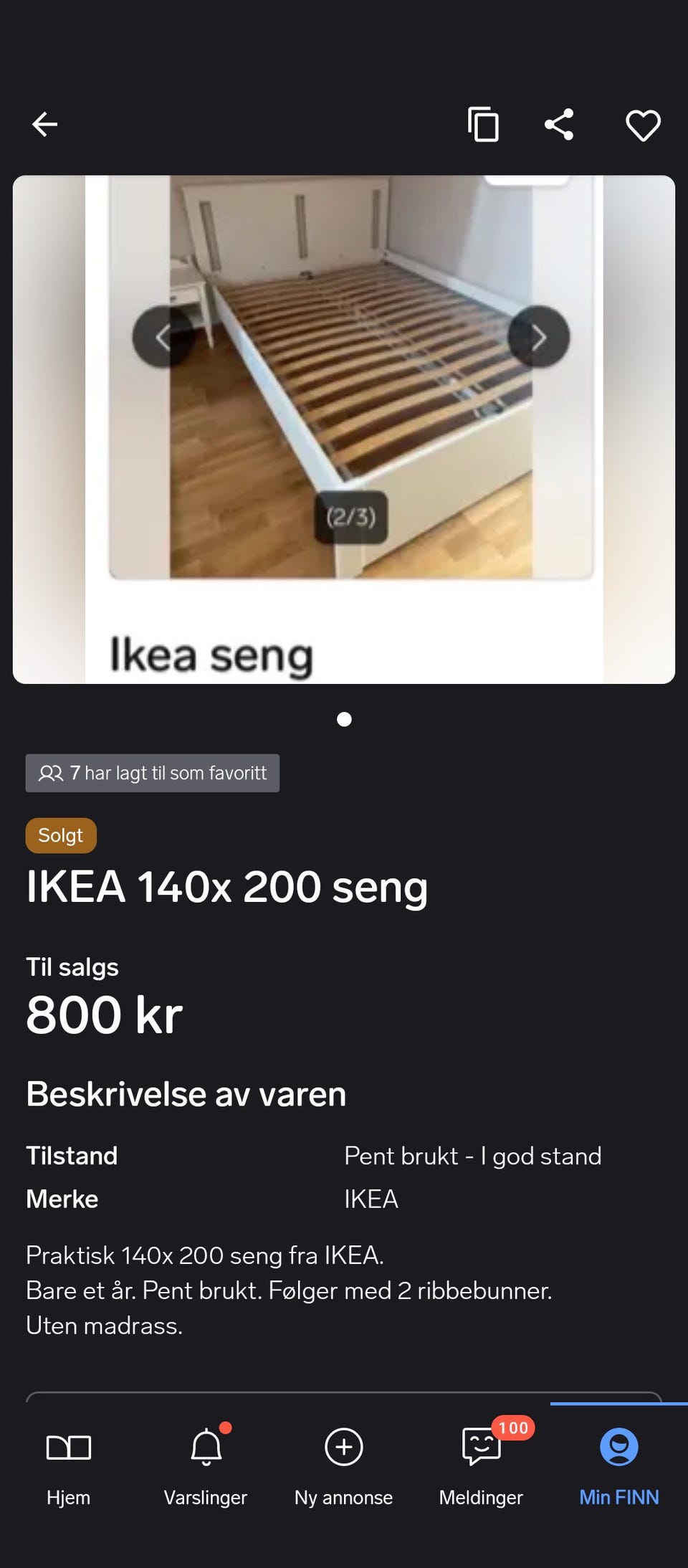Tap the 7 har lagt til som favoritt badge
The image size is (688, 1568).
(152, 773)
